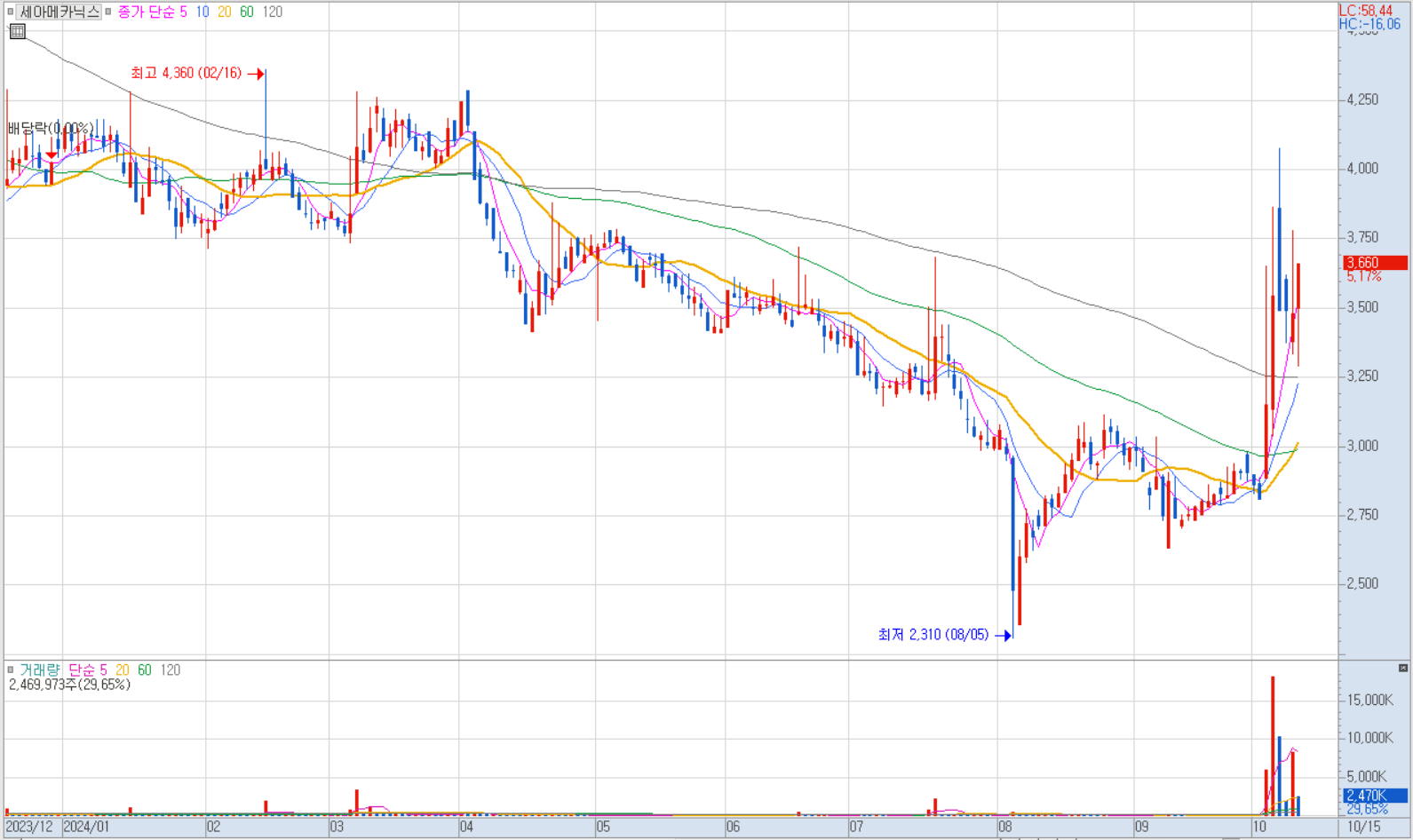This screenshot has height=840, width=1413.
Task: Click the 07 month label on date axis
Action: pyautogui.click(x=856, y=828)
